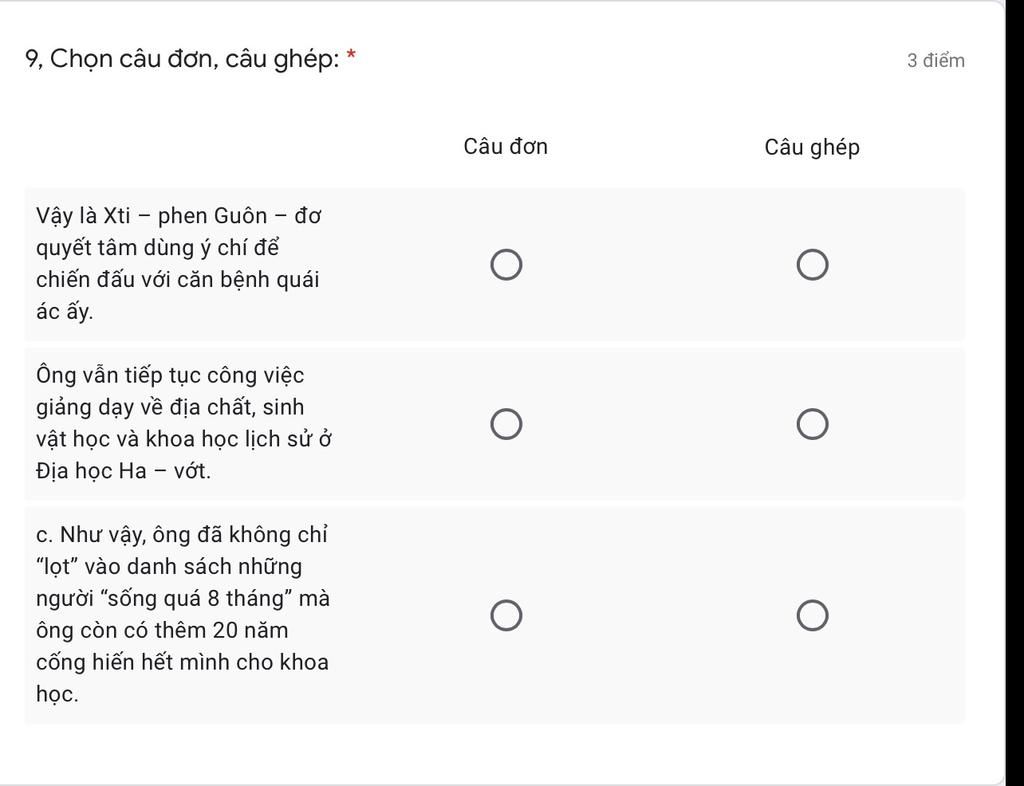Choose "Câu đơn" for "Ông vẫn tiếp tục" row
This screenshot has width=1024, height=786.
pos(506,424)
